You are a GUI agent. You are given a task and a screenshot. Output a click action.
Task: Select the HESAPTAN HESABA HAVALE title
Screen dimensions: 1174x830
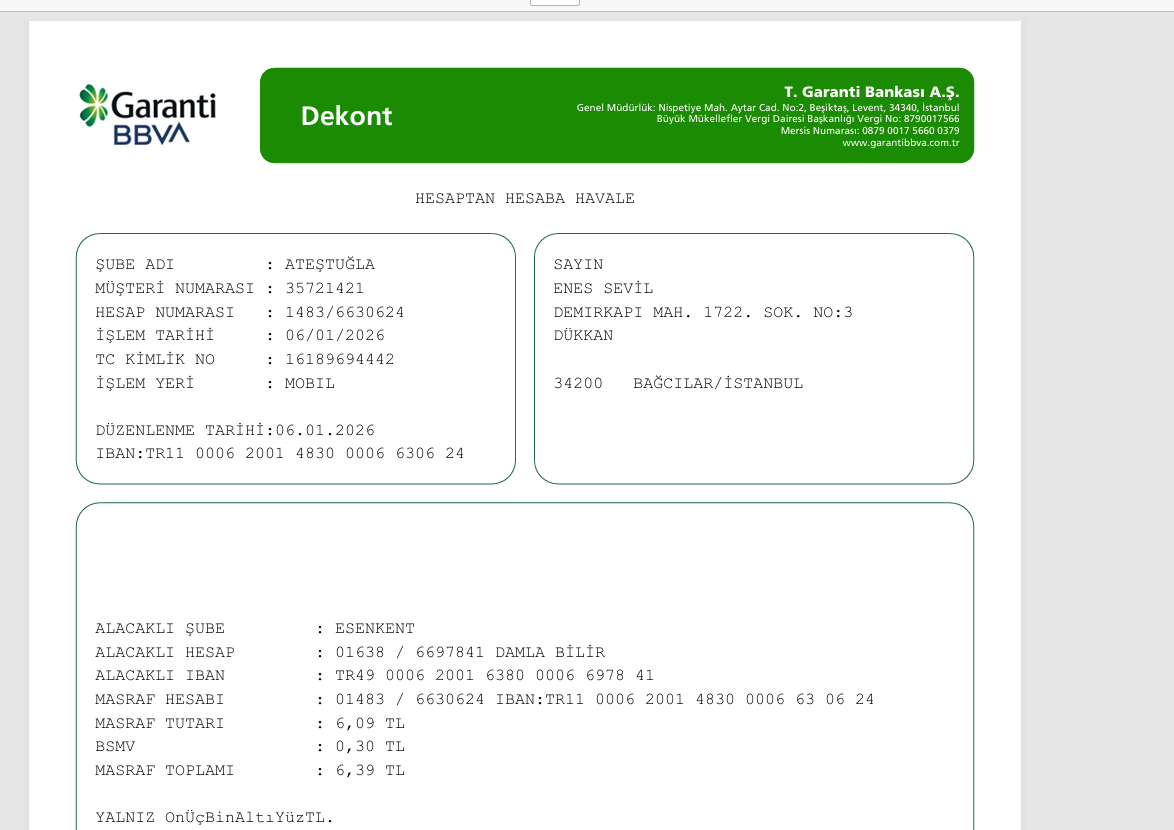(525, 198)
